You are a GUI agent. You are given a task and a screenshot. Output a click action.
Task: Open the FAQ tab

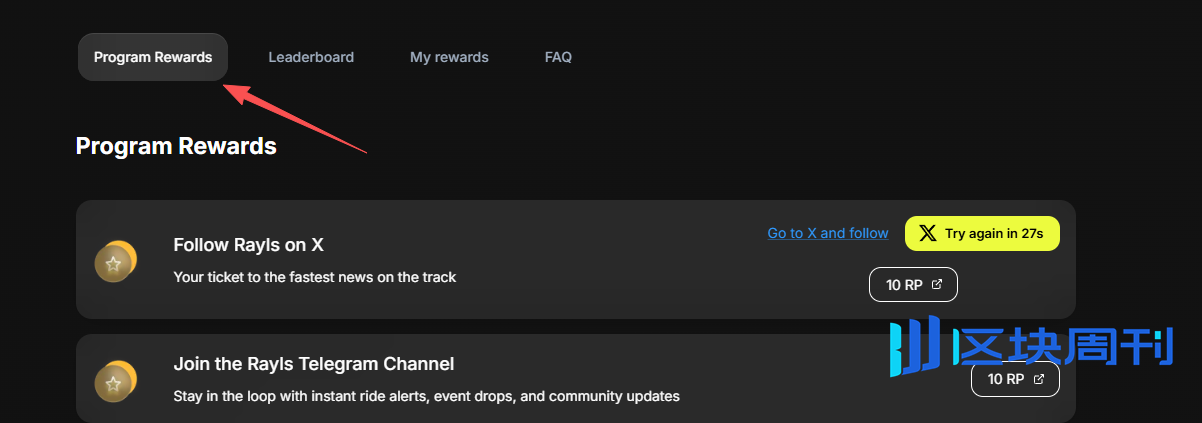(x=558, y=57)
